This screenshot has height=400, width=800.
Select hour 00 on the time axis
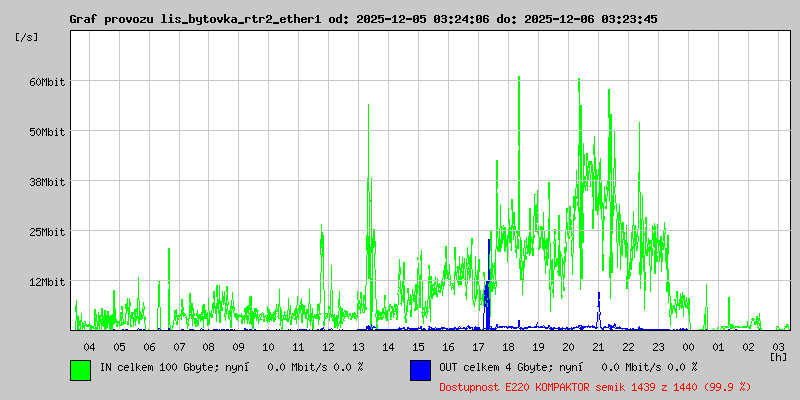pyautogui.click(x=688, y=346)
